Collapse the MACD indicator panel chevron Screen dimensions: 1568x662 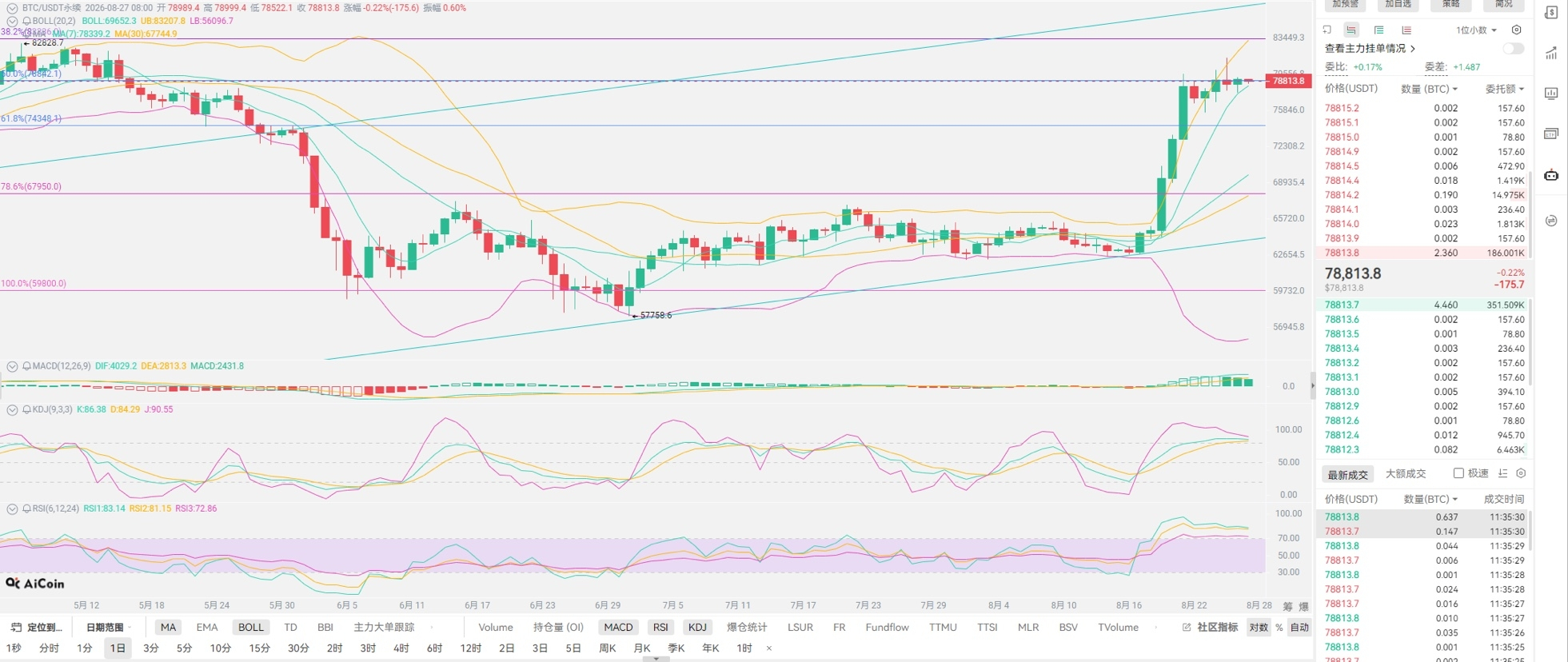point(12,366)
